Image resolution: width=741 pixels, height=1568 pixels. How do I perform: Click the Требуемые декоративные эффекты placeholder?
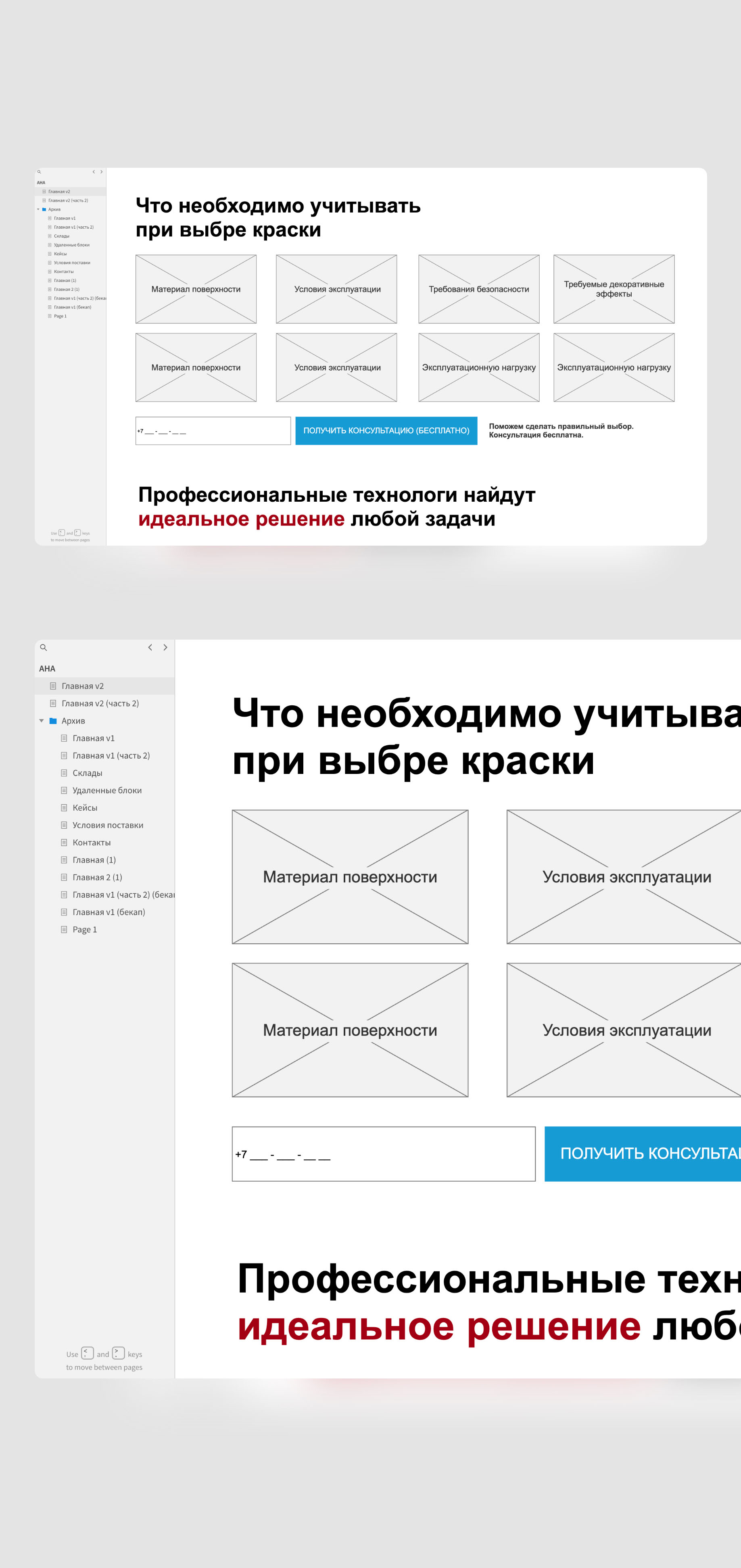(x=614, y=289)
